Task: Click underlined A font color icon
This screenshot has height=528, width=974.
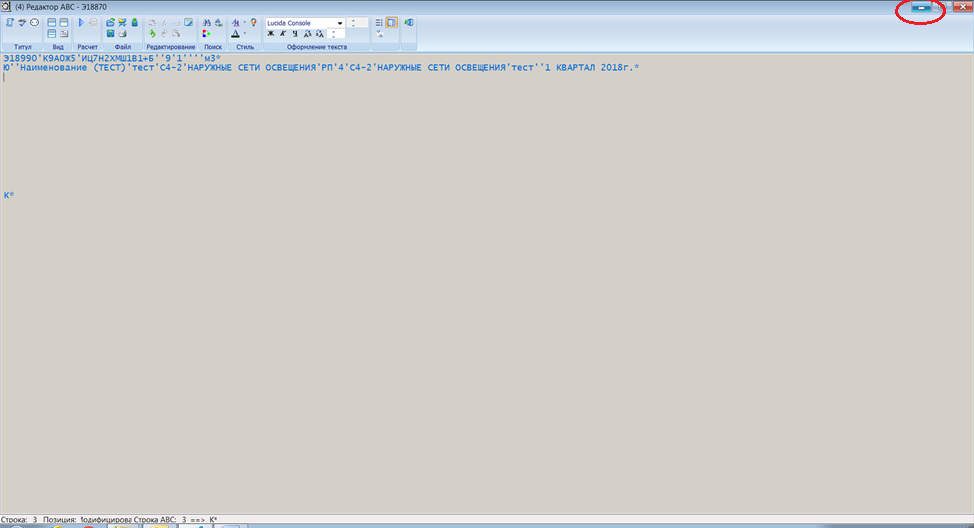Action: click(x=235, y=34)
